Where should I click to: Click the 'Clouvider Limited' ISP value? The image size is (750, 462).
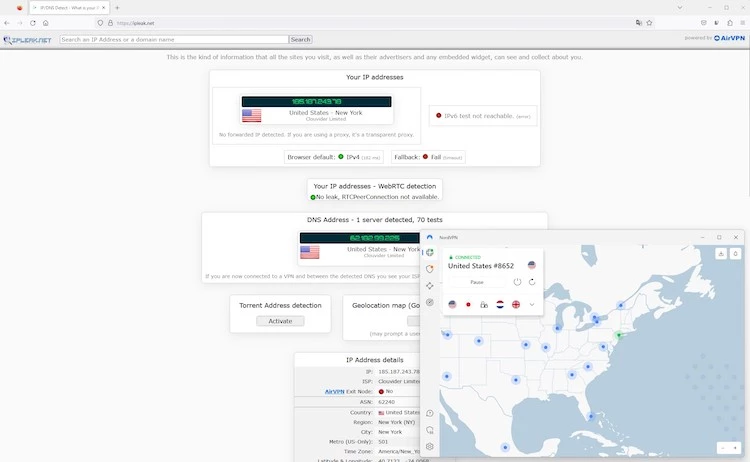398,382
